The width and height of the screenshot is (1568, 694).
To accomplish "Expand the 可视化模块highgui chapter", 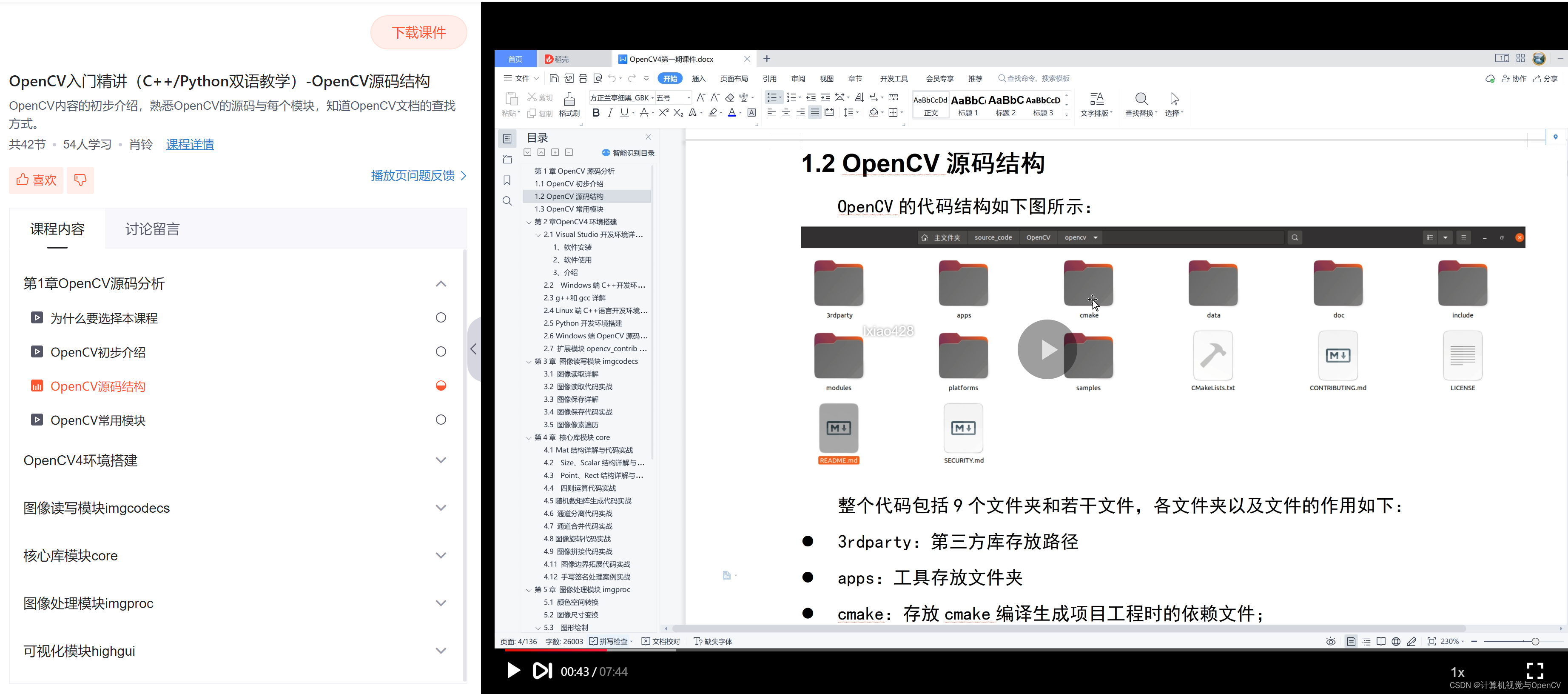I will pyautogui.click(x=441, y=651).
